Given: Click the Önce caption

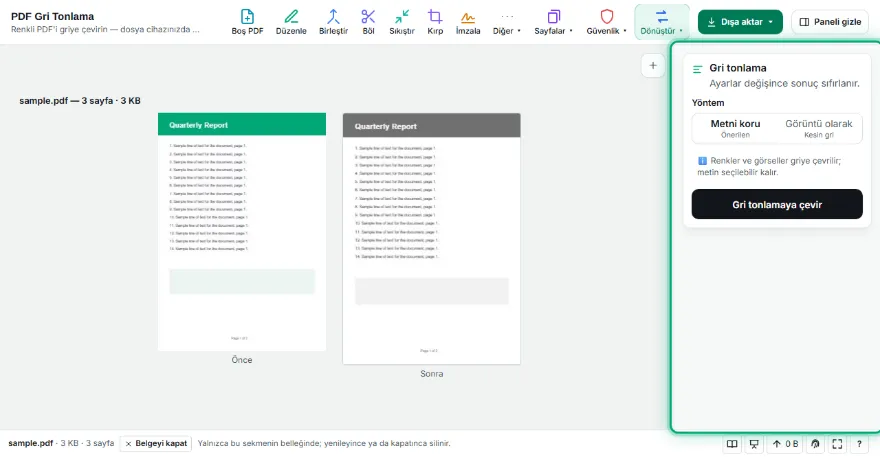Looking at the screenshot, I should (x=242, y=360).
